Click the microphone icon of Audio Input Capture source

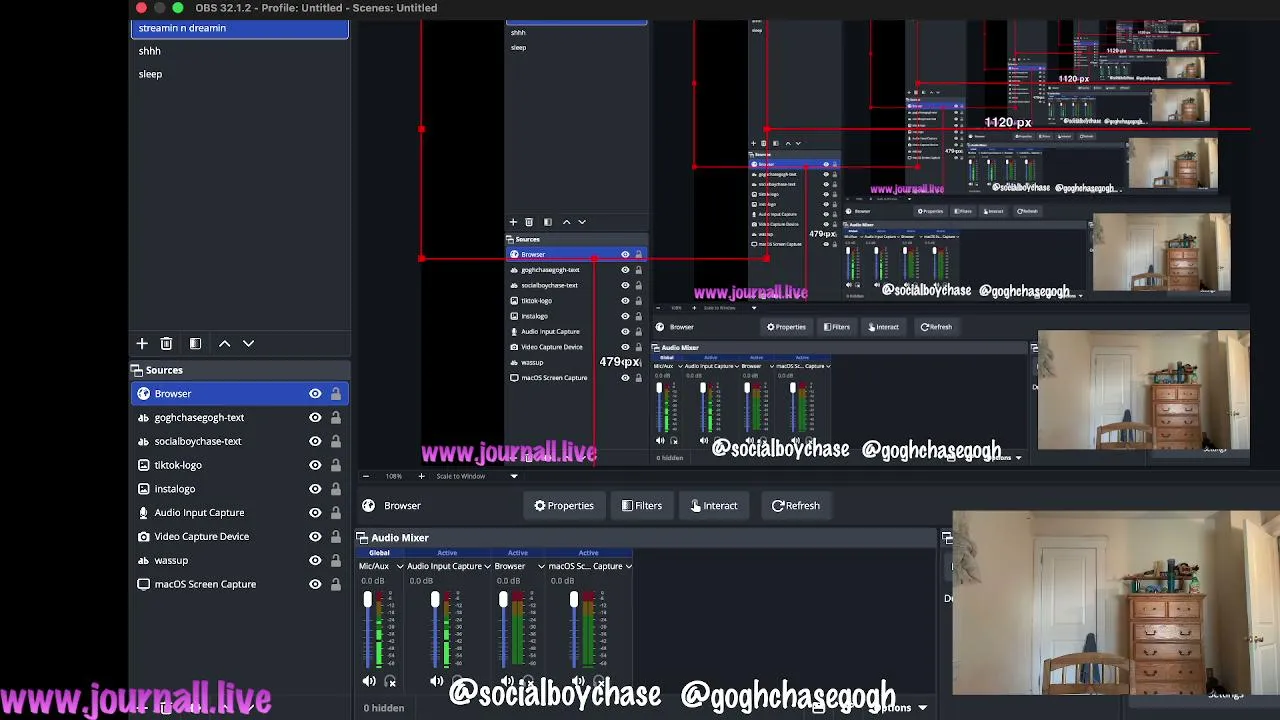coord(143,513)
